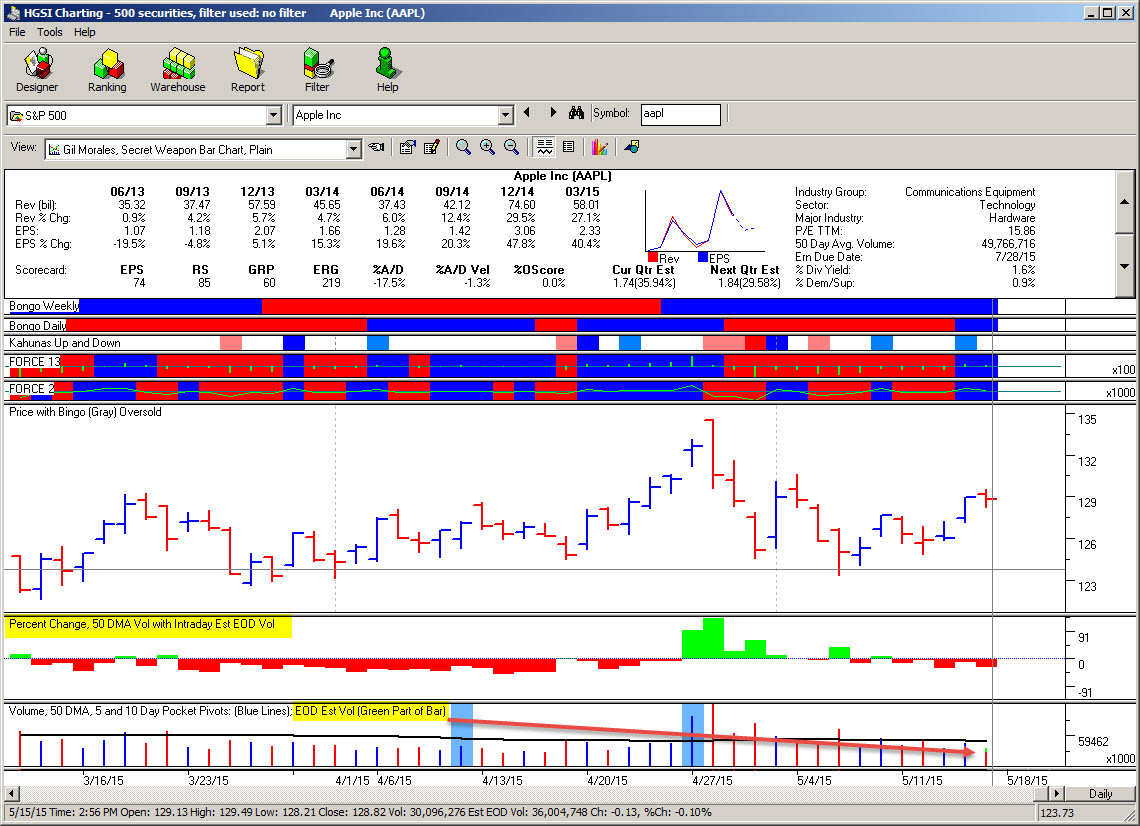Click the Help toolbar icon

(387, 71)
